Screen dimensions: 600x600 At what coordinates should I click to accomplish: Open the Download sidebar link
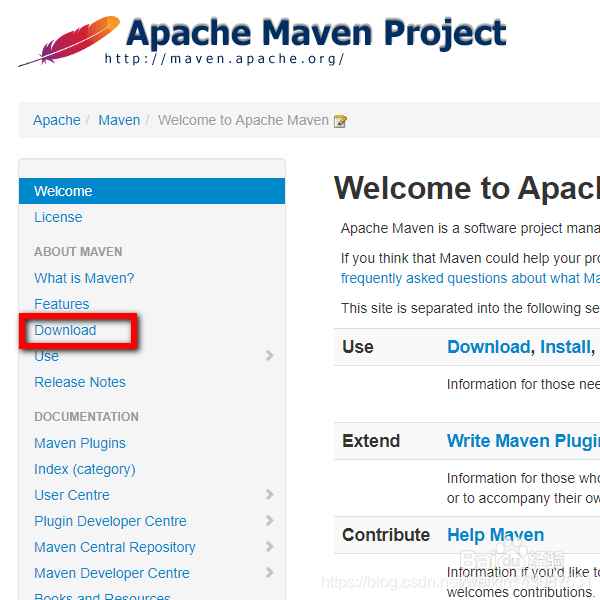[65, 330]
